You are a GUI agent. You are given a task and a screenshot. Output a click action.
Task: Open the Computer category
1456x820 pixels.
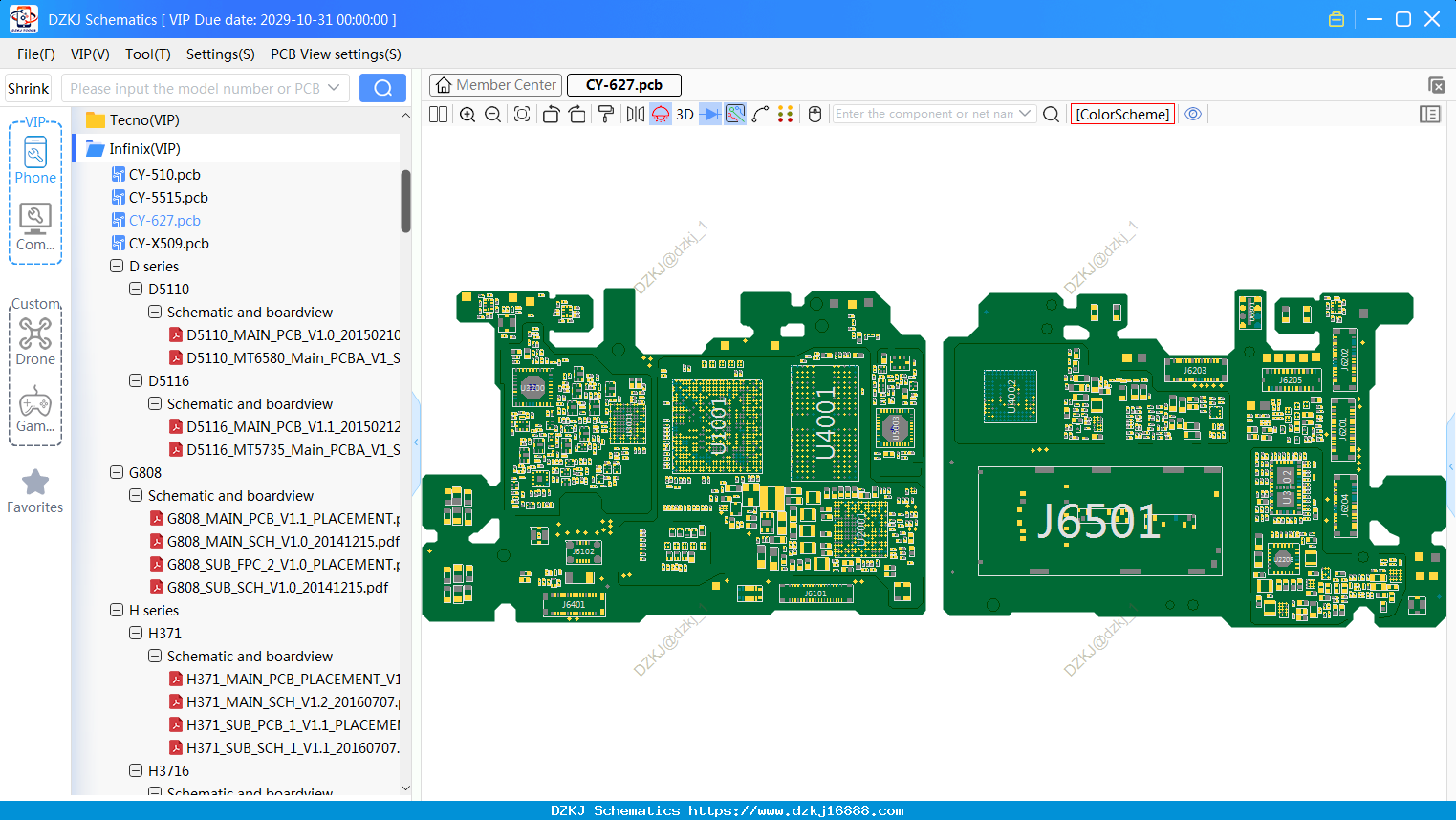coord(35,227)
